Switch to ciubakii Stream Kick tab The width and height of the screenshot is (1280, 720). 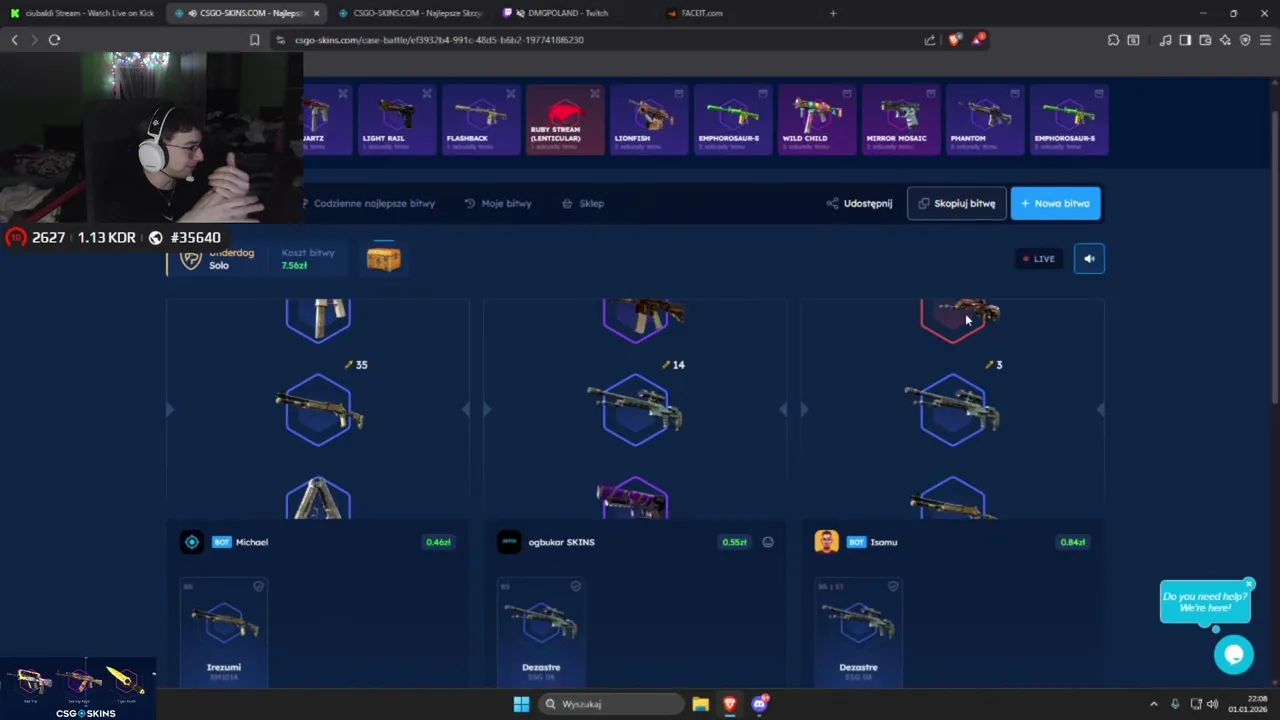[82, 13]
